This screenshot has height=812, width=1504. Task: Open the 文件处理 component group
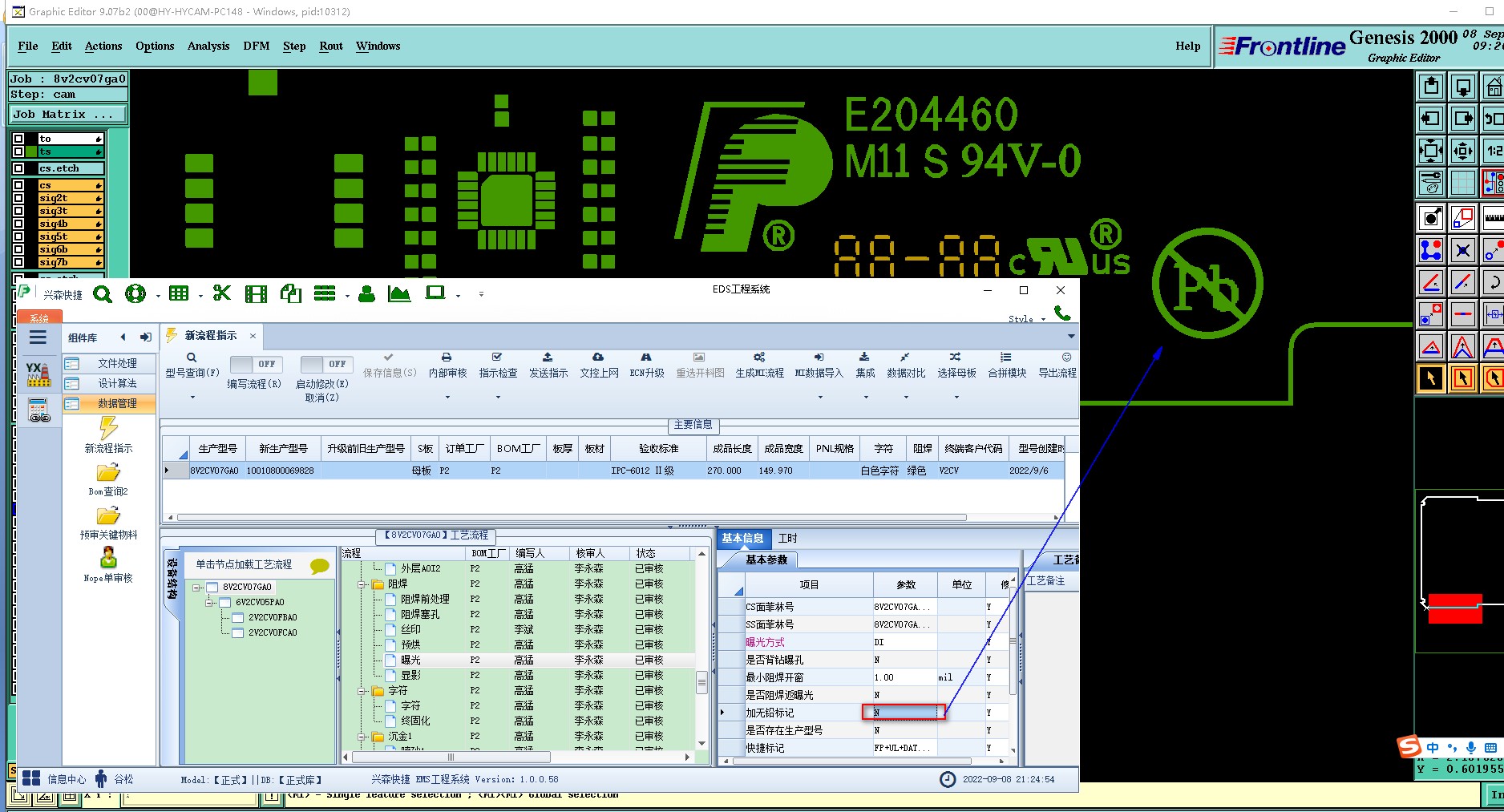pyautogui.click(x=109, y=363)
